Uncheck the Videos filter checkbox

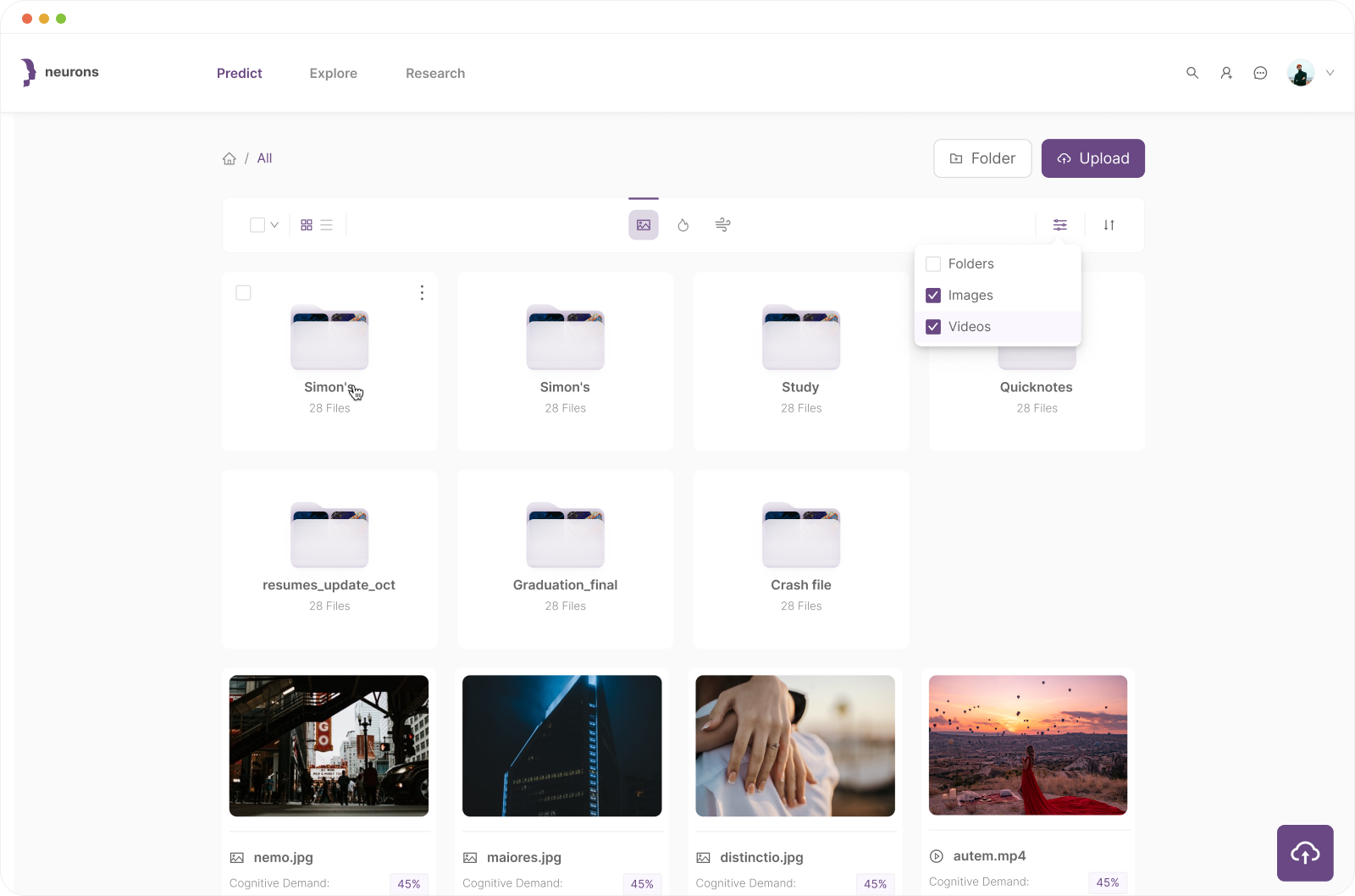(933, 327)
